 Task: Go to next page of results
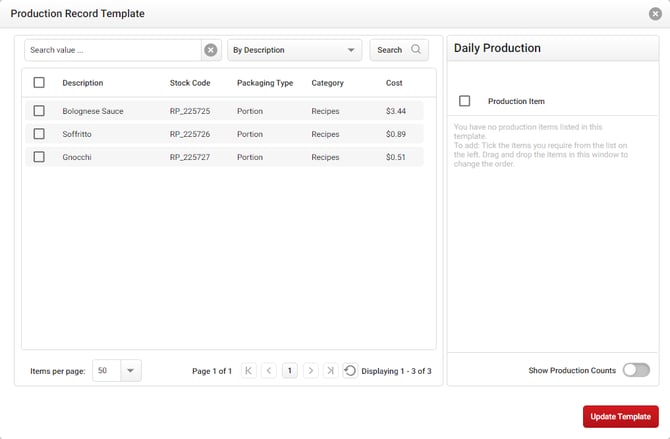[311, 371]
